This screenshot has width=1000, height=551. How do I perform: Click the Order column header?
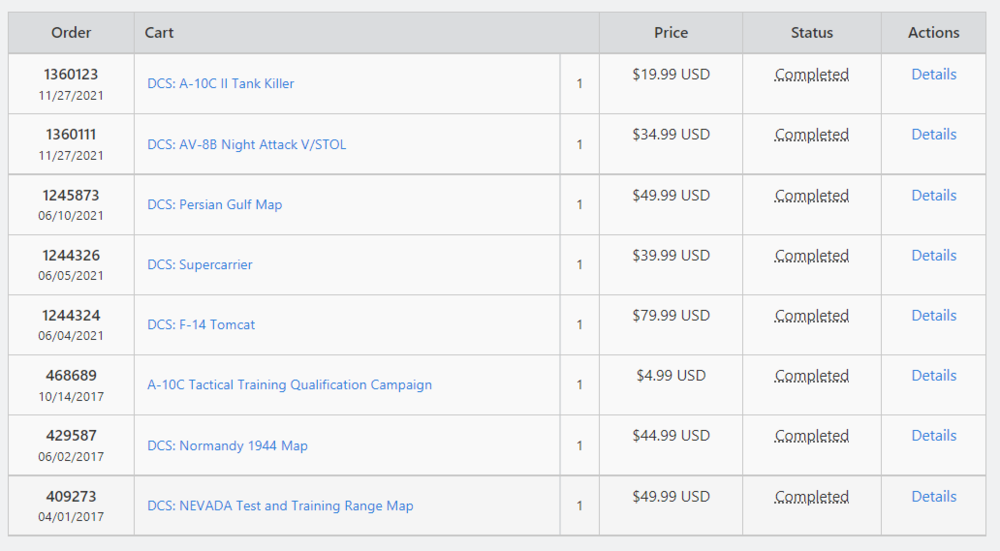pos(72,33)
